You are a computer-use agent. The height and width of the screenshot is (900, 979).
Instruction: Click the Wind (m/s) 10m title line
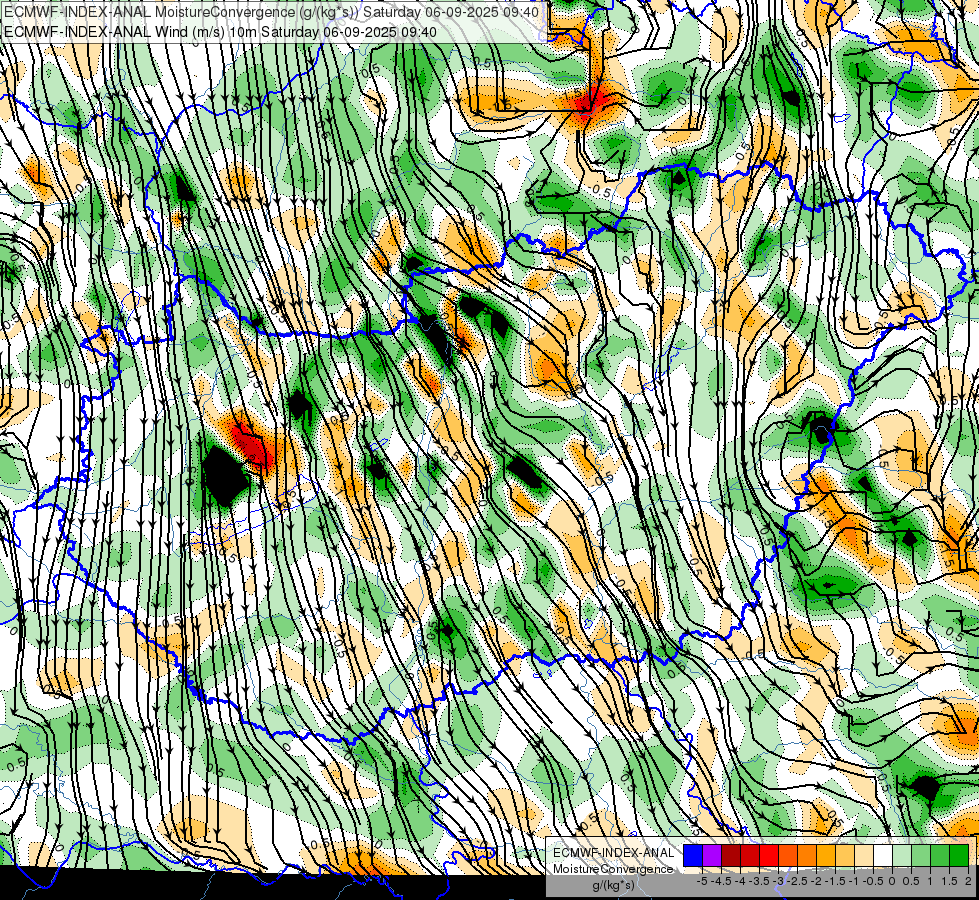219,31
